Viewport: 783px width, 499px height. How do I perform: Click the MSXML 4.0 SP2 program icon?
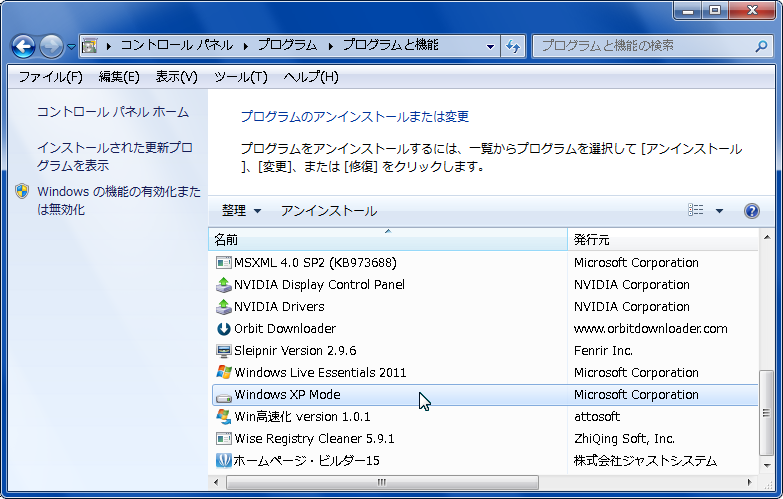[224, 263]
